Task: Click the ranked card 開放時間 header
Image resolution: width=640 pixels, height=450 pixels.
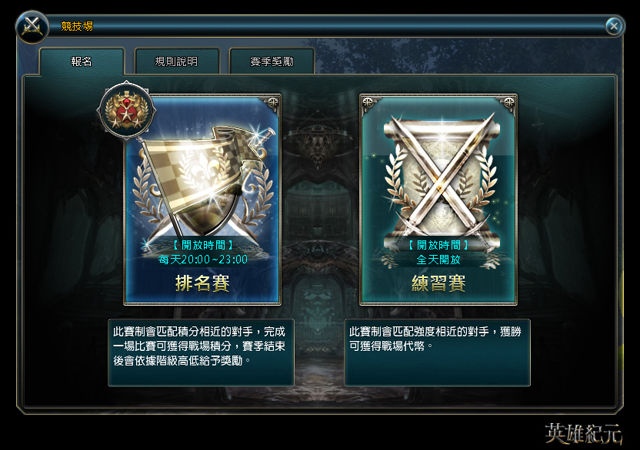Action: (x=202, y=245)
